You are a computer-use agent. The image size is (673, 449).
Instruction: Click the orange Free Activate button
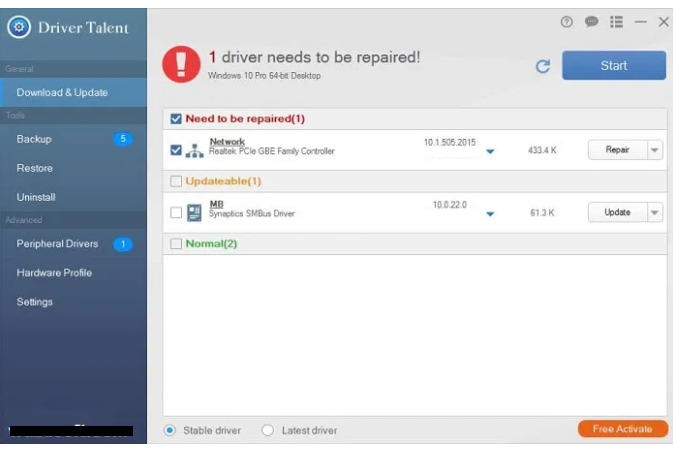[x=622, y=429]
